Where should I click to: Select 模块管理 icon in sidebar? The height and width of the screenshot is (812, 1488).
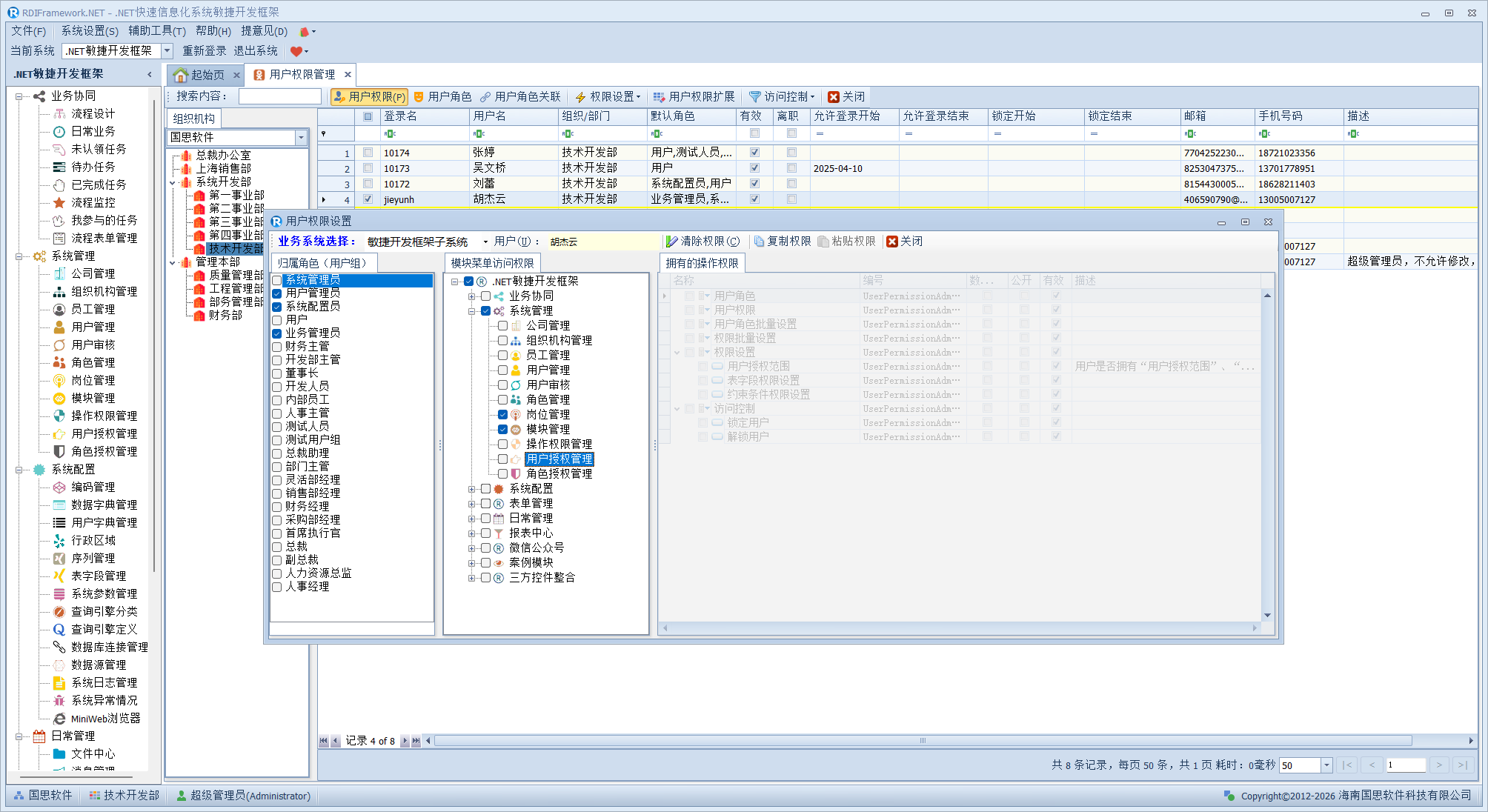tap(59, 398)
